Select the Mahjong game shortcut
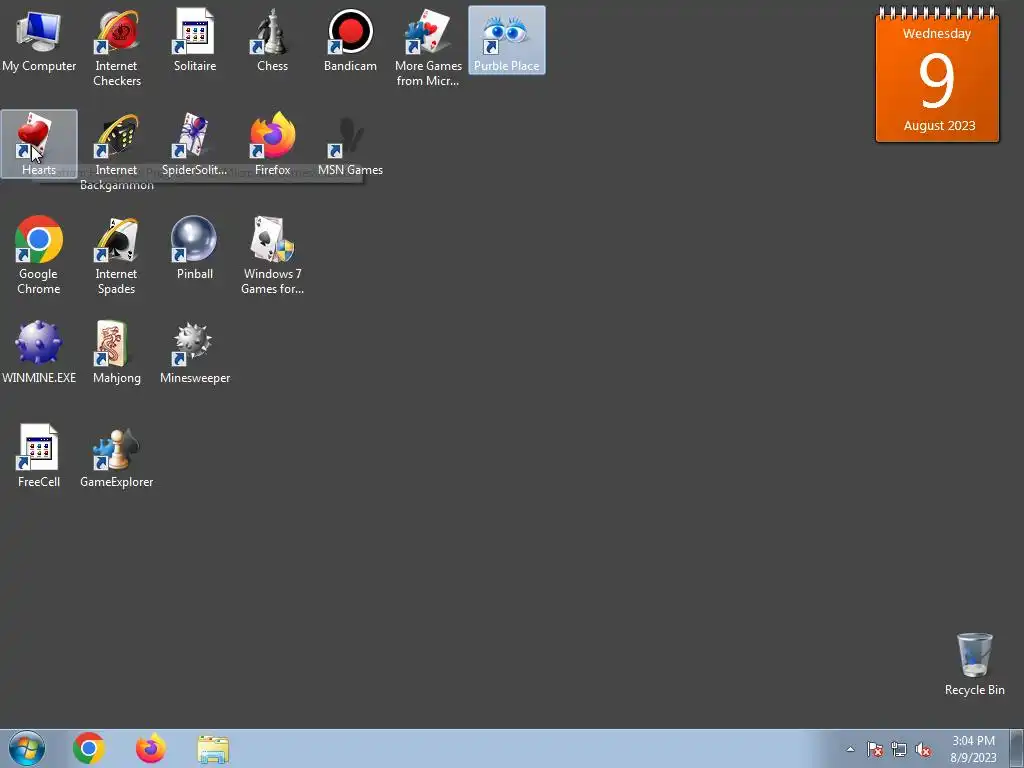This screenshot has height=768, width=1024. click(x=117, y=352)
